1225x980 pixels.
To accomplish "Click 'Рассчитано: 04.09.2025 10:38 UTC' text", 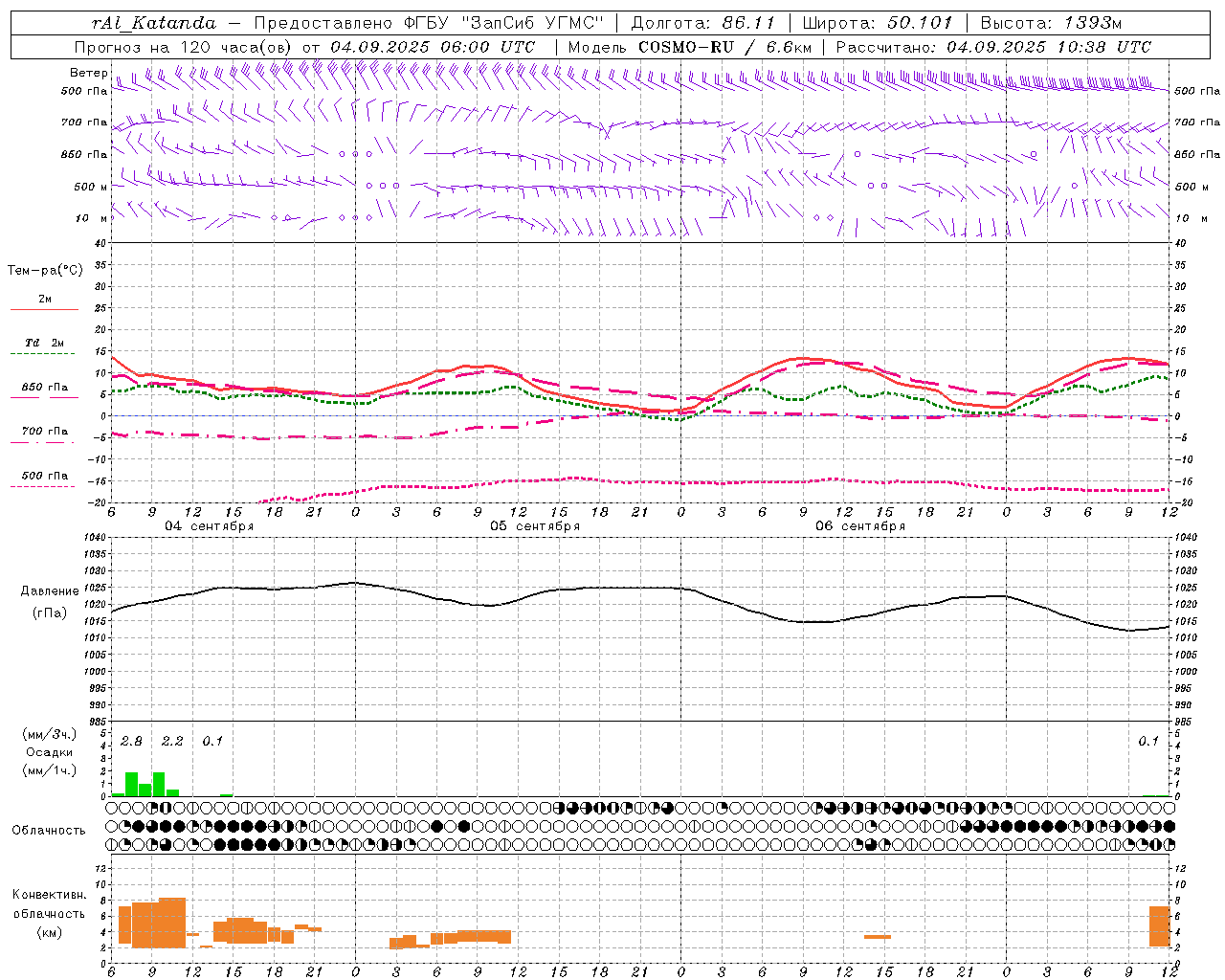I will pos(993,47).
